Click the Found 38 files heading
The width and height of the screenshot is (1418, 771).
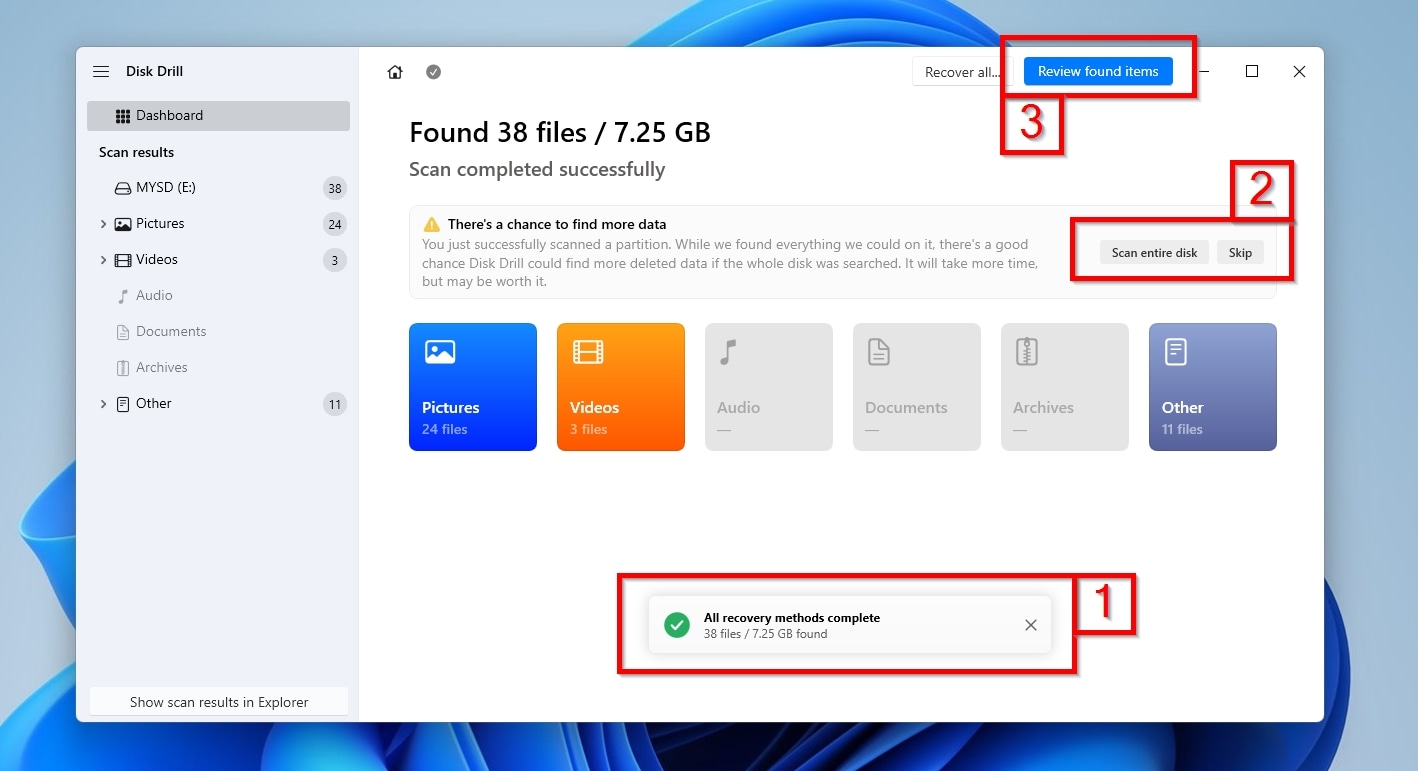click(560, 133)
